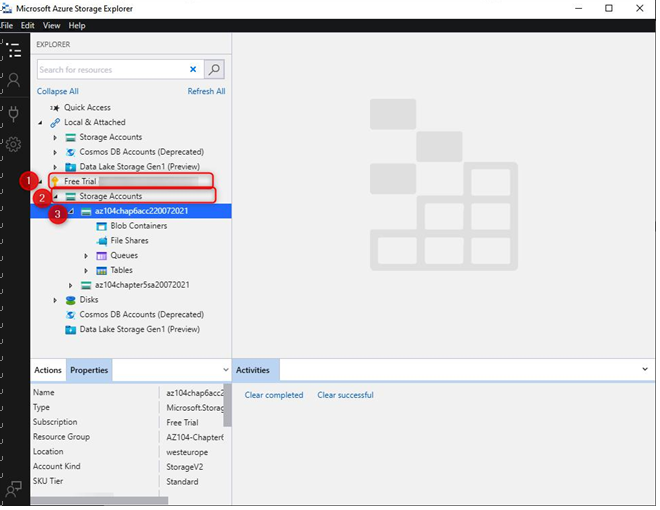Click the Subscription property label
Viewport: 660px width, 510px height.
pos(55,422)
